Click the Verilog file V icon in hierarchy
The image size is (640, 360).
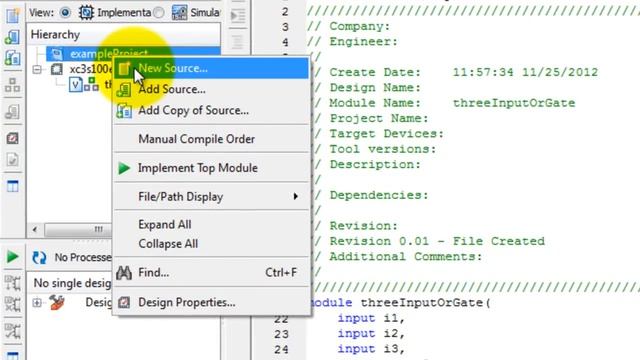(x=76, y=84)
